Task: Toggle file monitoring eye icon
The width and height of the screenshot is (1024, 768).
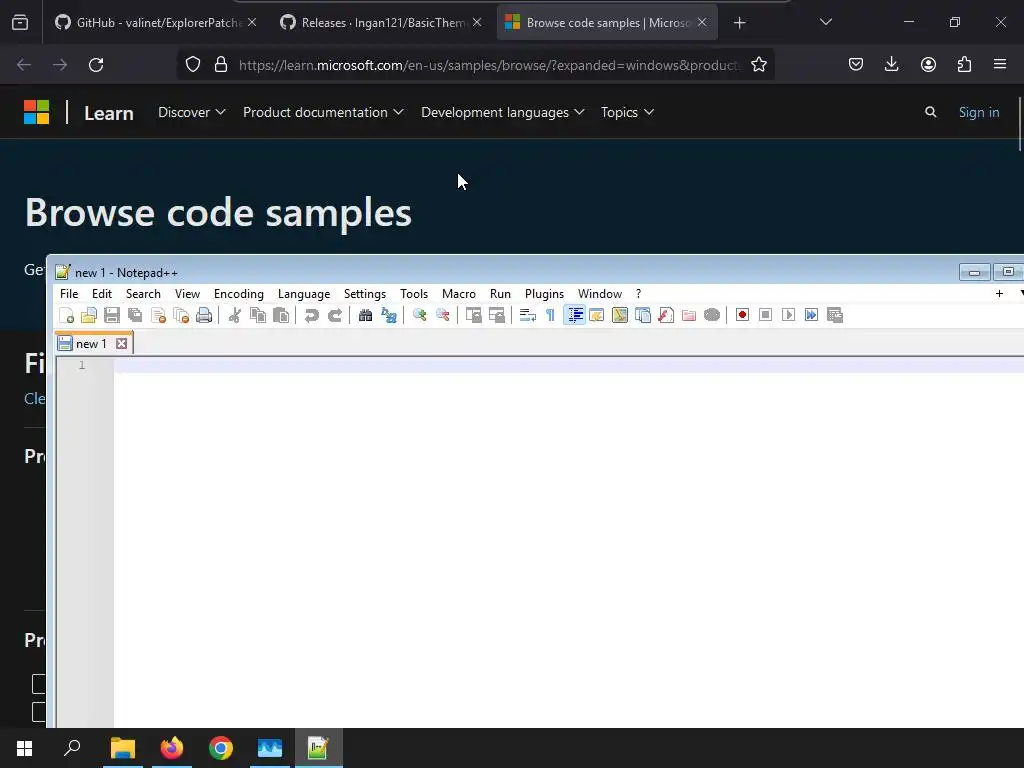Action: [x=712, y=315]
